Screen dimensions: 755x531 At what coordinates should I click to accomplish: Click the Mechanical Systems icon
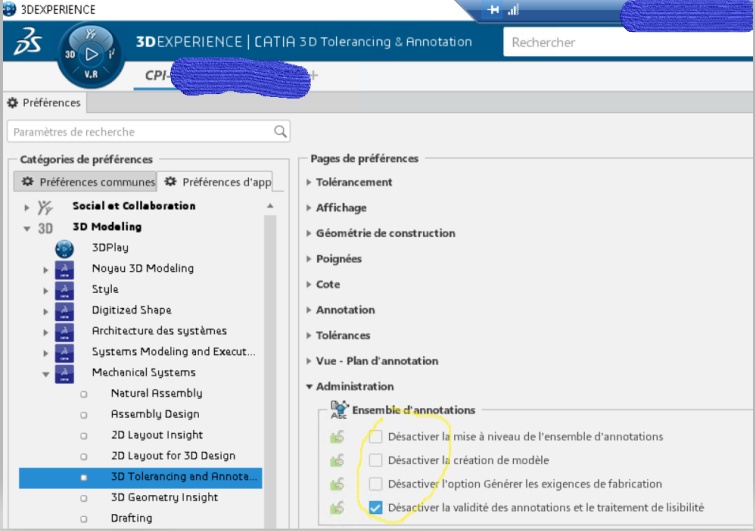point(65,374)
